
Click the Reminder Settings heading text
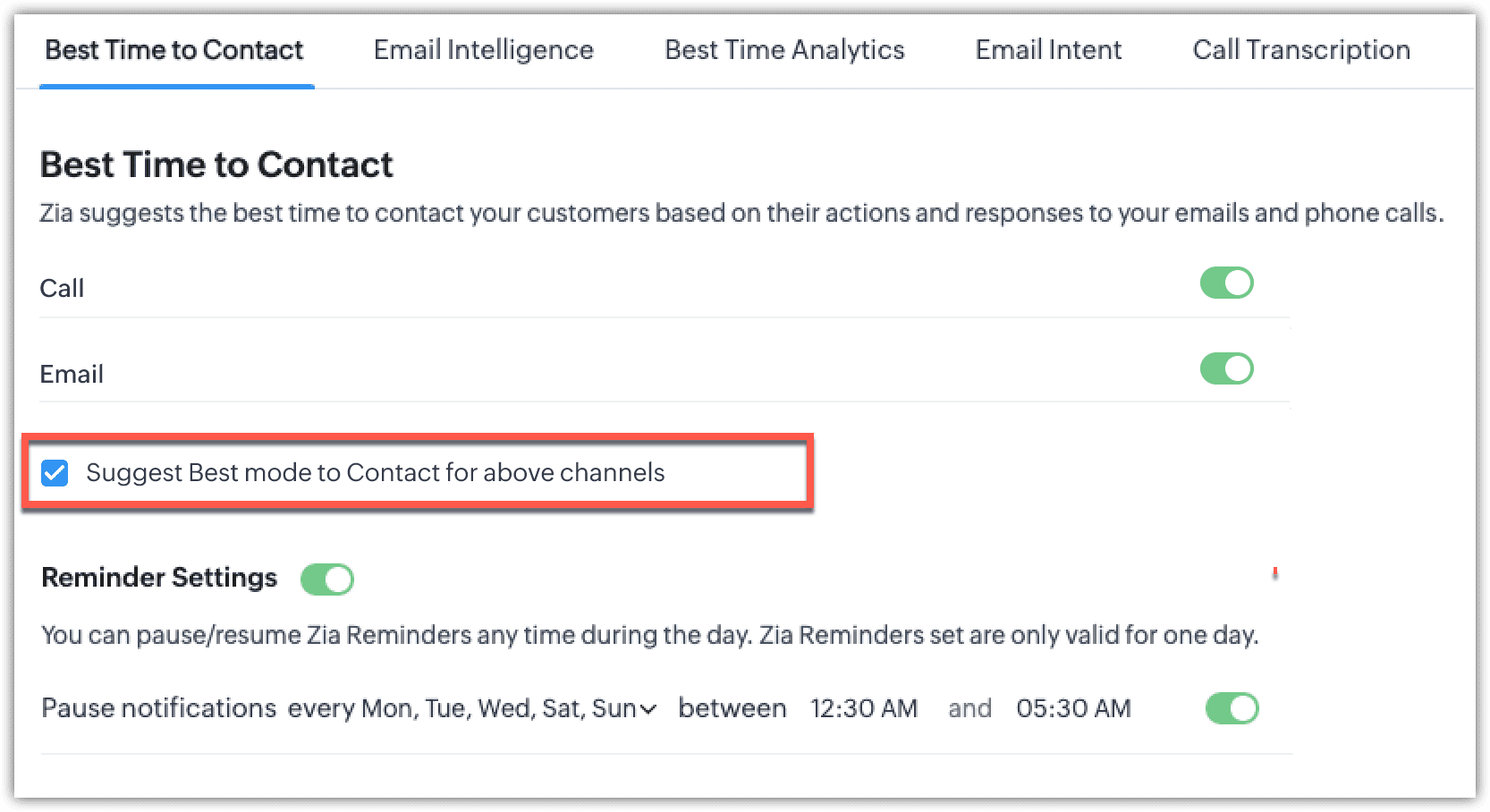tap(159, 578)
